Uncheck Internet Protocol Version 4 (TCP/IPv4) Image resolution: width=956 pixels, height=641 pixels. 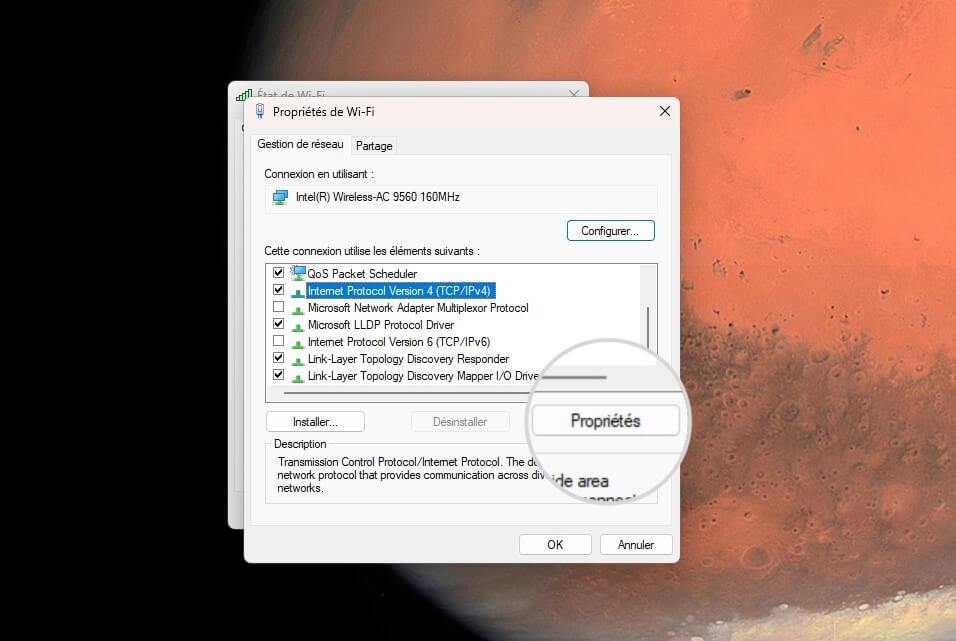279,290
